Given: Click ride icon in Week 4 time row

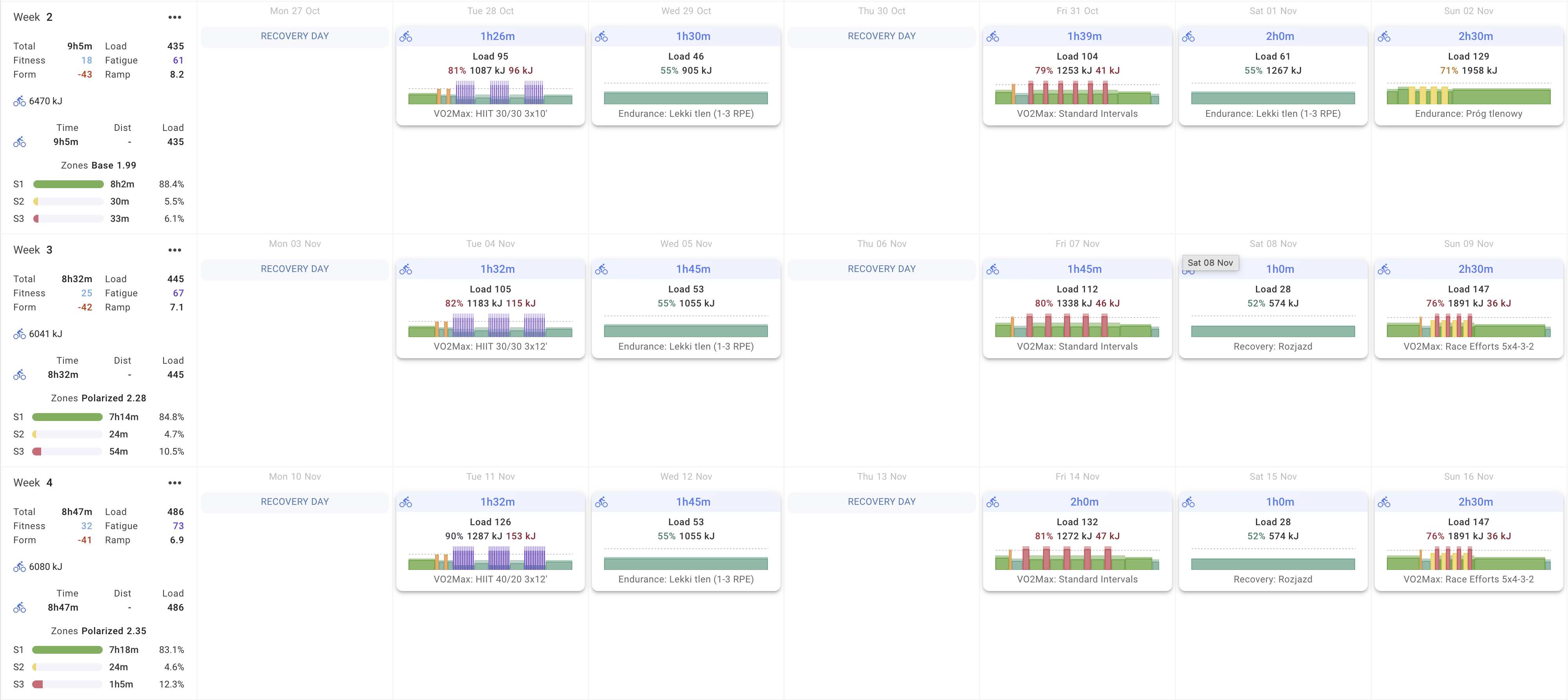Looking at the screenshot, I should pos(20,608).
